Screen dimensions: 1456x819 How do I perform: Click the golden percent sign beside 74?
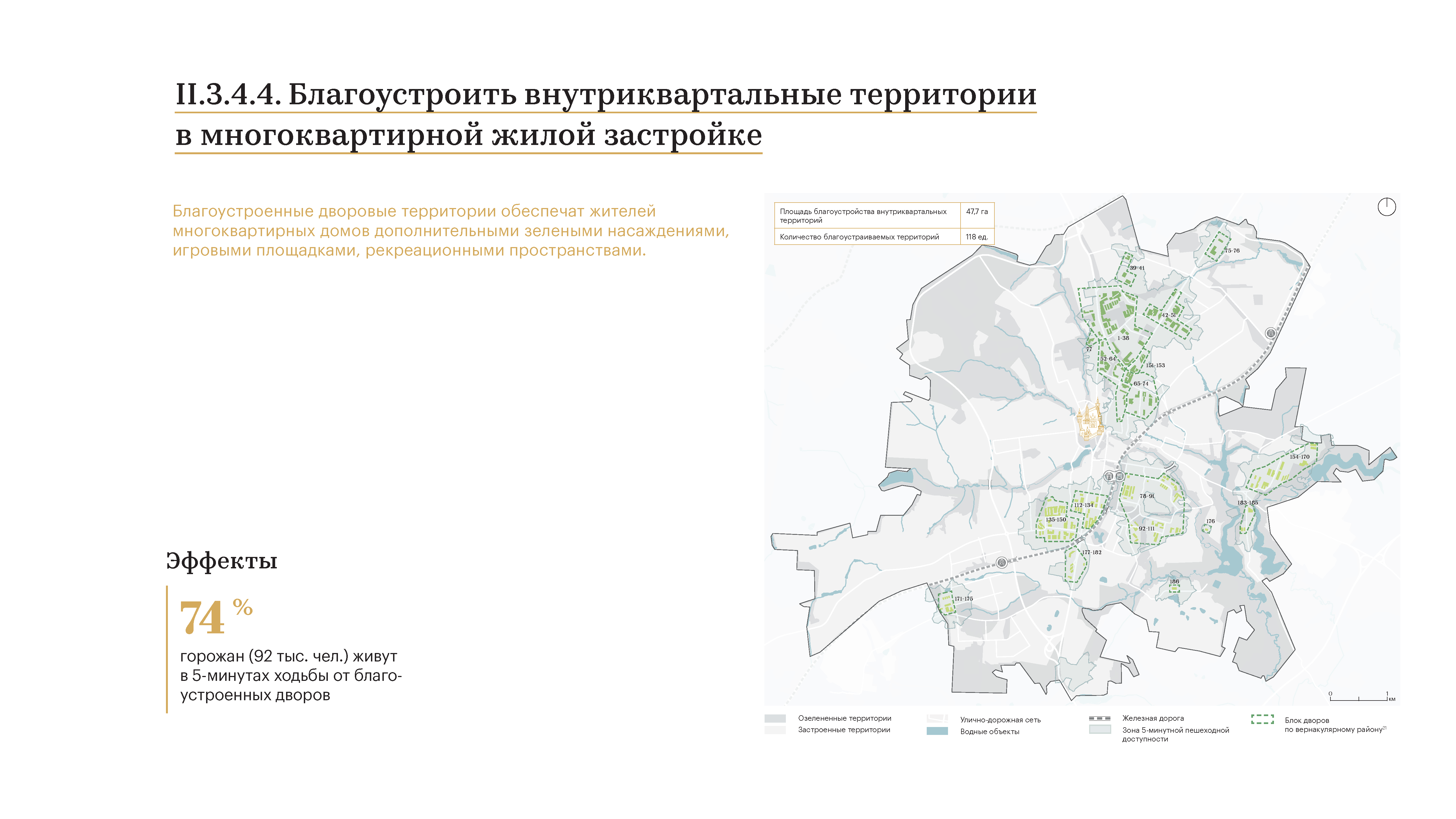[x=242, y=607]
